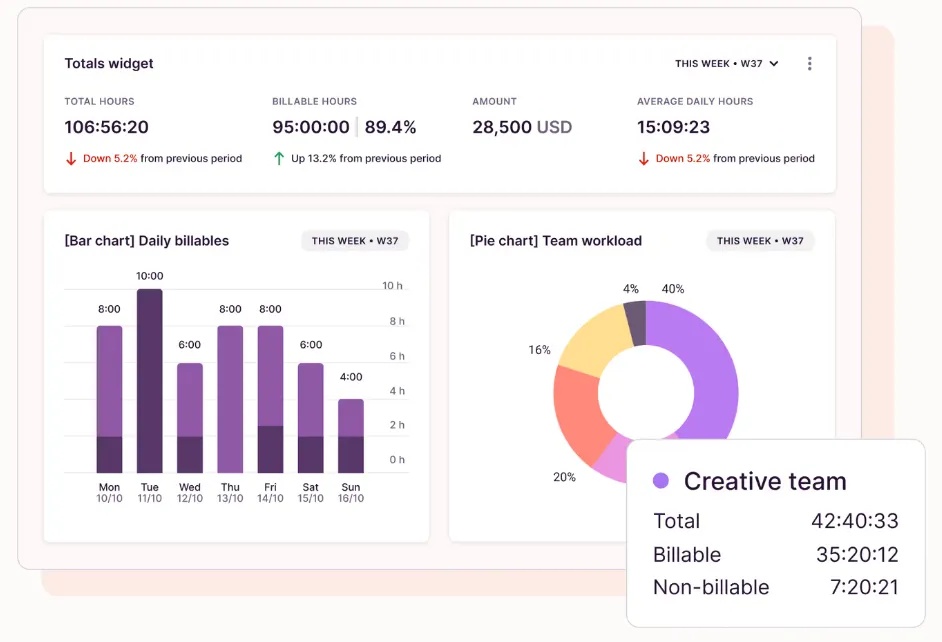Screen dimensions: 942x642
Task: Click the red down arrow under Total Hours
Action: pyautogui.click(x=71, y=158)
